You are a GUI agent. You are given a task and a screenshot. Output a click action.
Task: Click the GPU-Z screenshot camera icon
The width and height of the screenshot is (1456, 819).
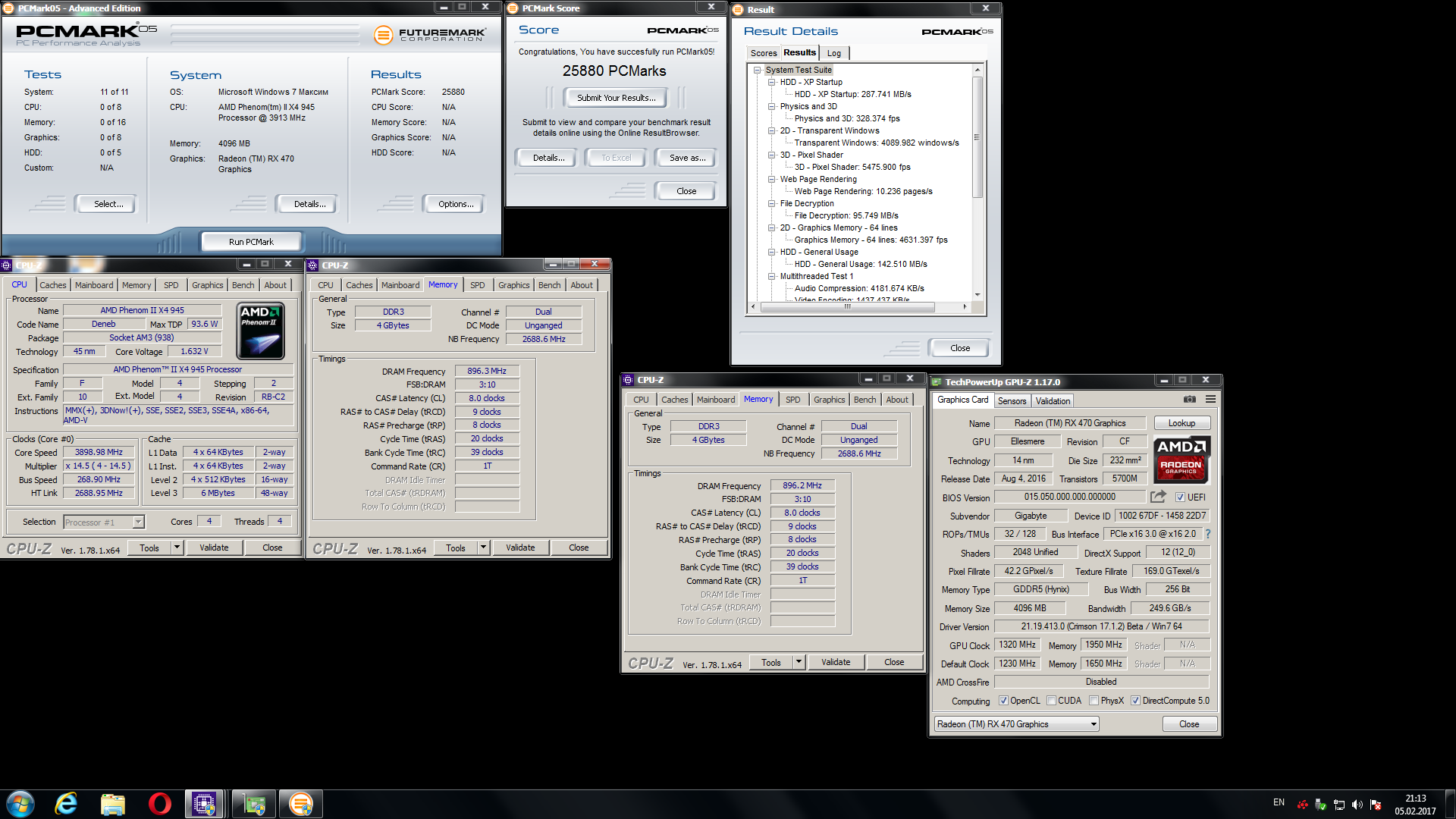pyautogui.click(x=1189, y=400)
